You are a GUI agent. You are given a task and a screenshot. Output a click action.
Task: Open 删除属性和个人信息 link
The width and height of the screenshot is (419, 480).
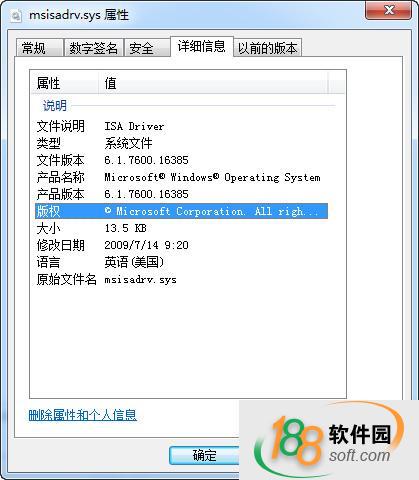click(x=83, y=415)
